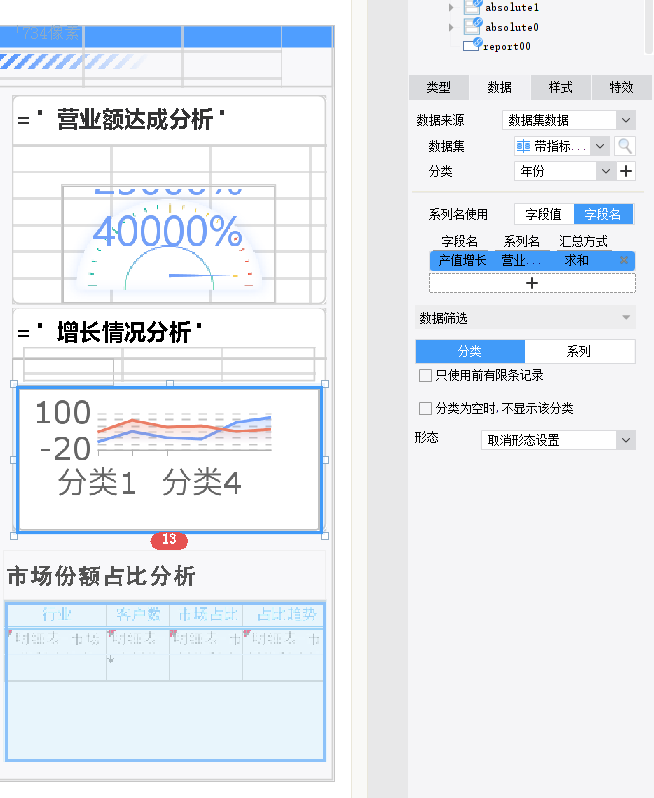
Task: Remove the 产值增长 series row
Action: point(623,261)
